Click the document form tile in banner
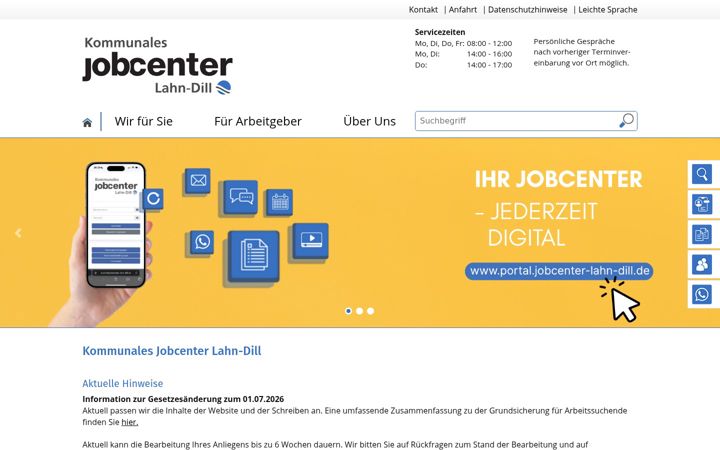Viewport: 720px width, 450px height. [x=253, y=256]
